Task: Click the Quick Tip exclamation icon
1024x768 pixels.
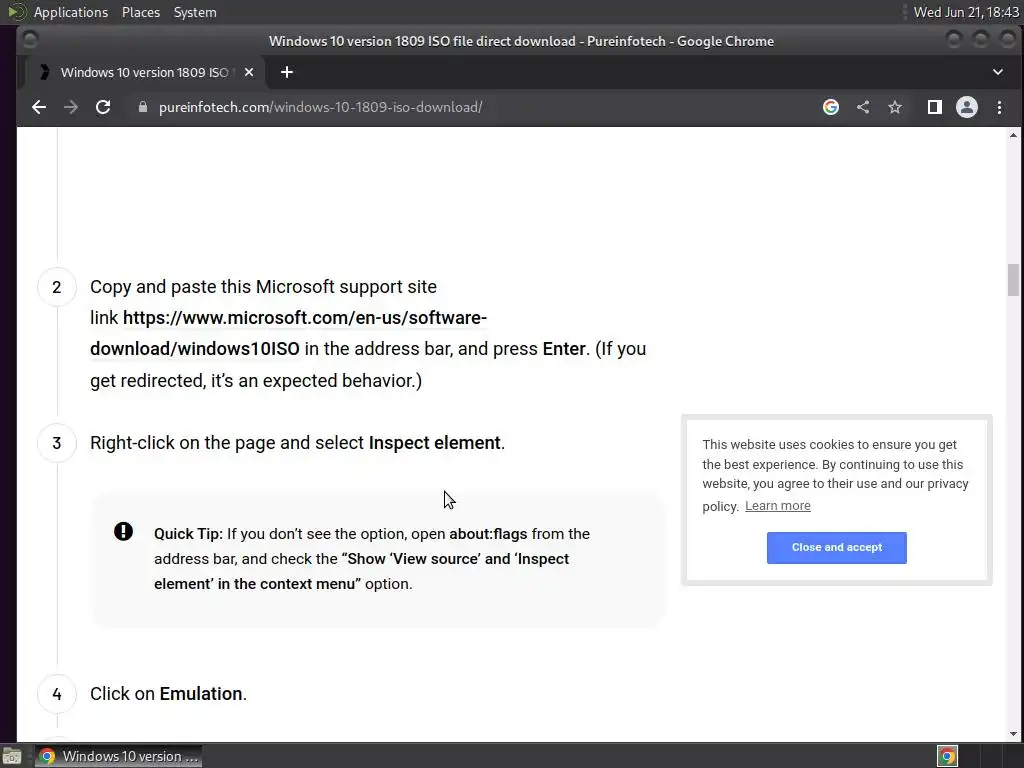Action: [x=123, y=532]
